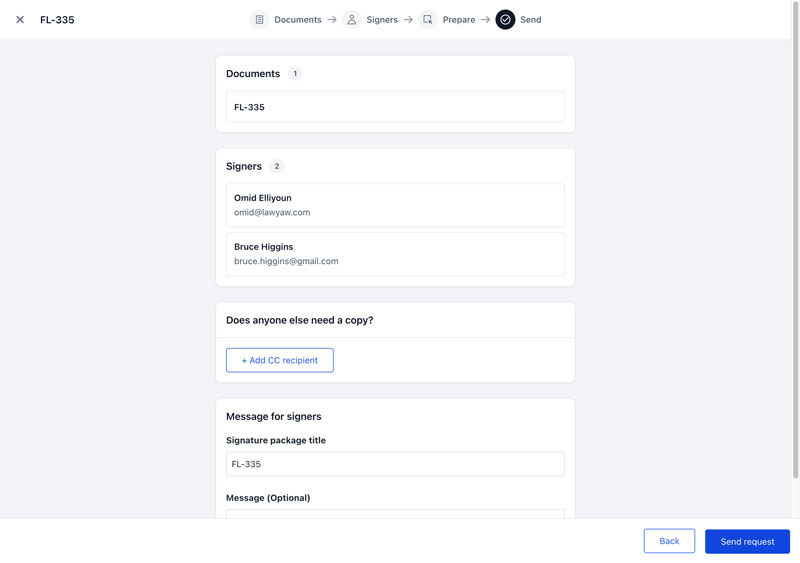Image resolution: width=800 pixels, height=563 pixels.
Task: Select signer Omid Elliyoun card
Action: pos(395,205)
